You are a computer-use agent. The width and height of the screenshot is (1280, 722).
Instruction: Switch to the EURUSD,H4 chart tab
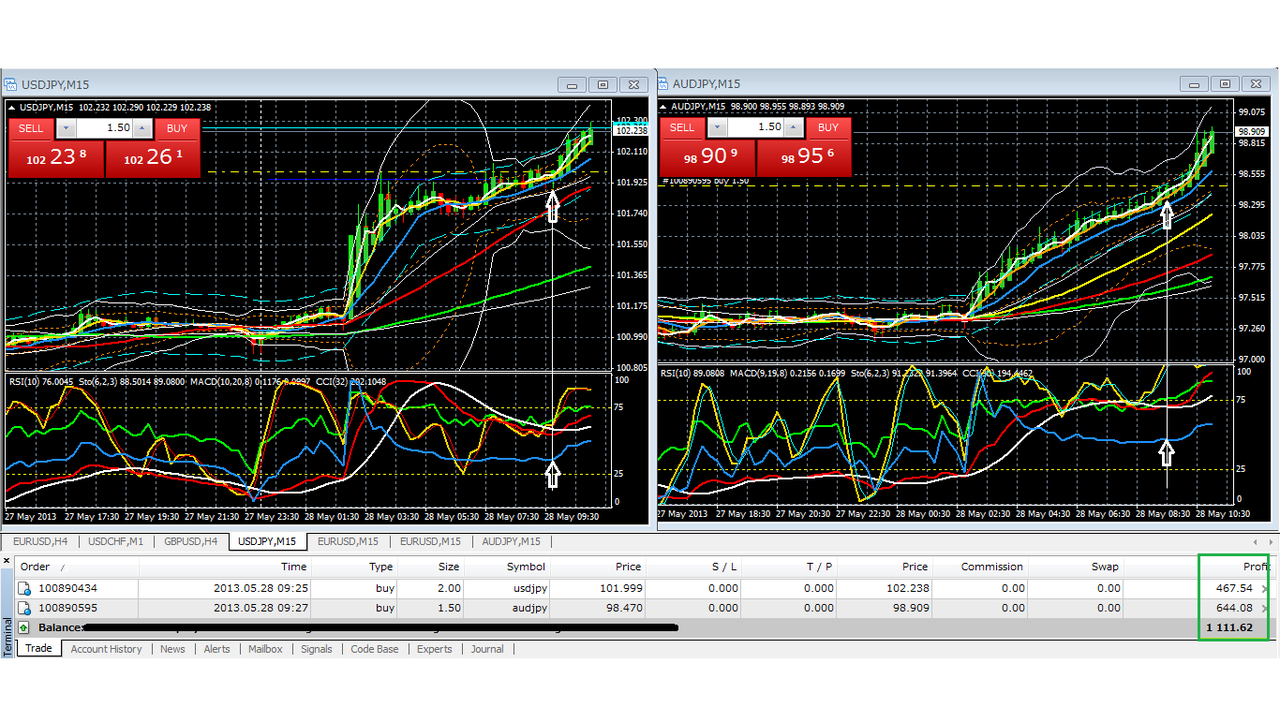coord(40,541)
